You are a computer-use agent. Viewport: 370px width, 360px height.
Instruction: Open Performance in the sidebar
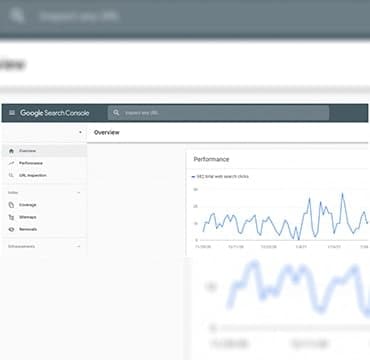[44, 163]
